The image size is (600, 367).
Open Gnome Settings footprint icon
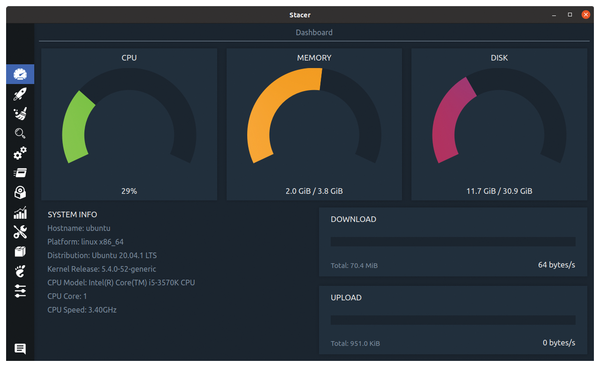[x=20, y=271]
